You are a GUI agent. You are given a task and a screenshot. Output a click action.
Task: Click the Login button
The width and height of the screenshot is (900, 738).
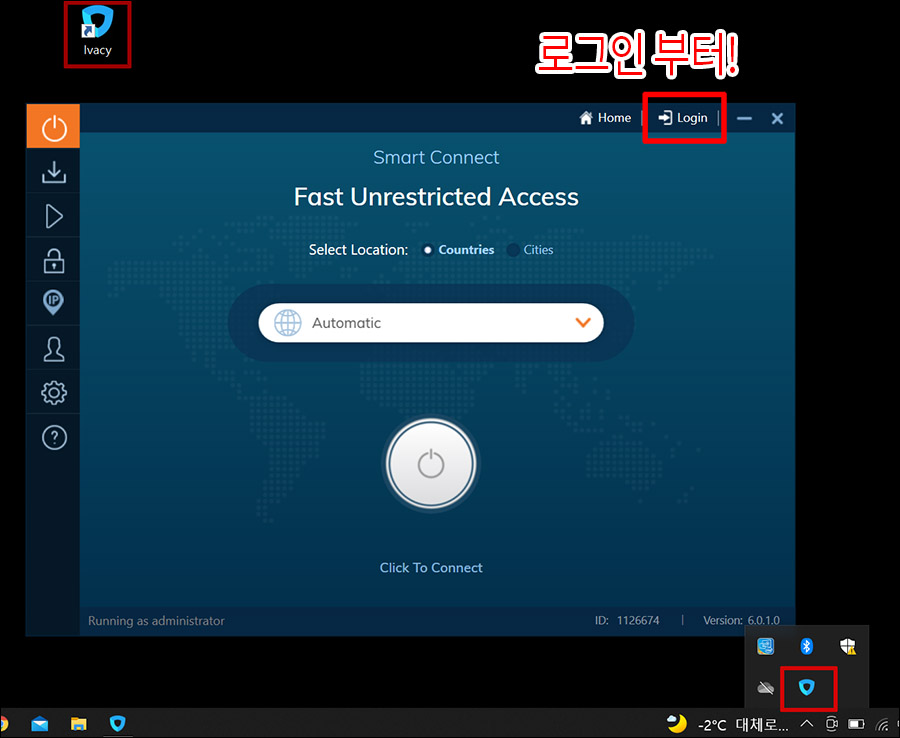tap(683, 118)
